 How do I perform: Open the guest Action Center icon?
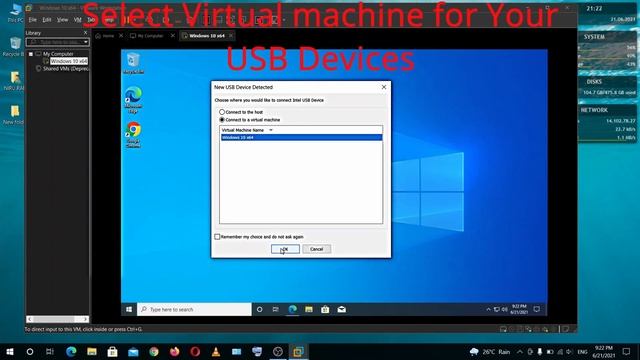point(537,309)
